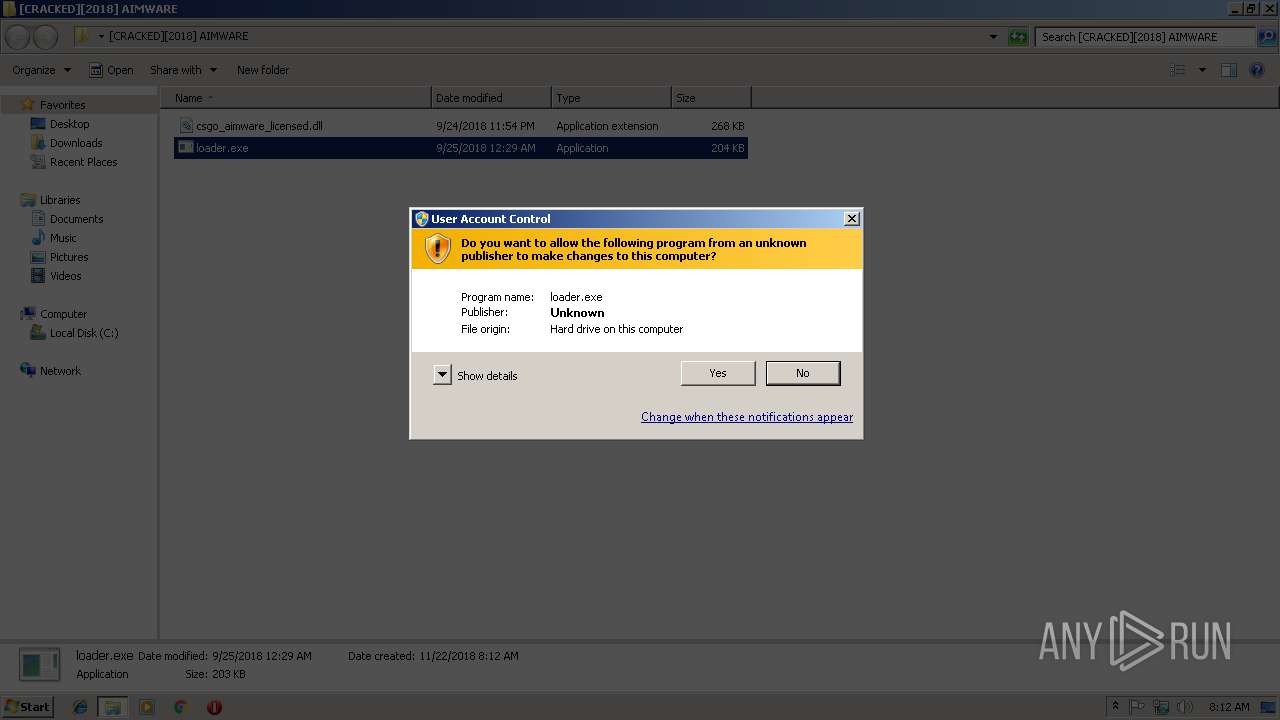This screenshot has height=720, width=1280.
Task: Open the Share with dropdown
Action: pos(183,70)
